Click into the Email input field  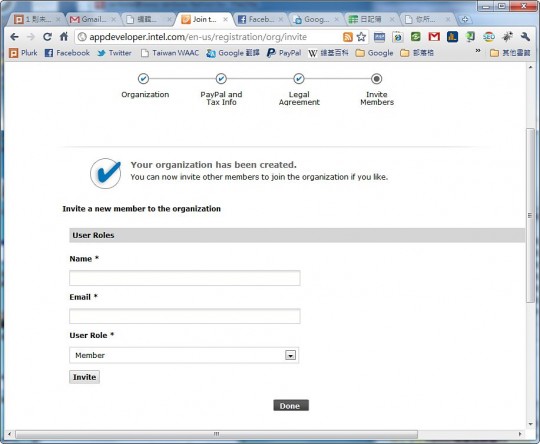pos(185,316)
